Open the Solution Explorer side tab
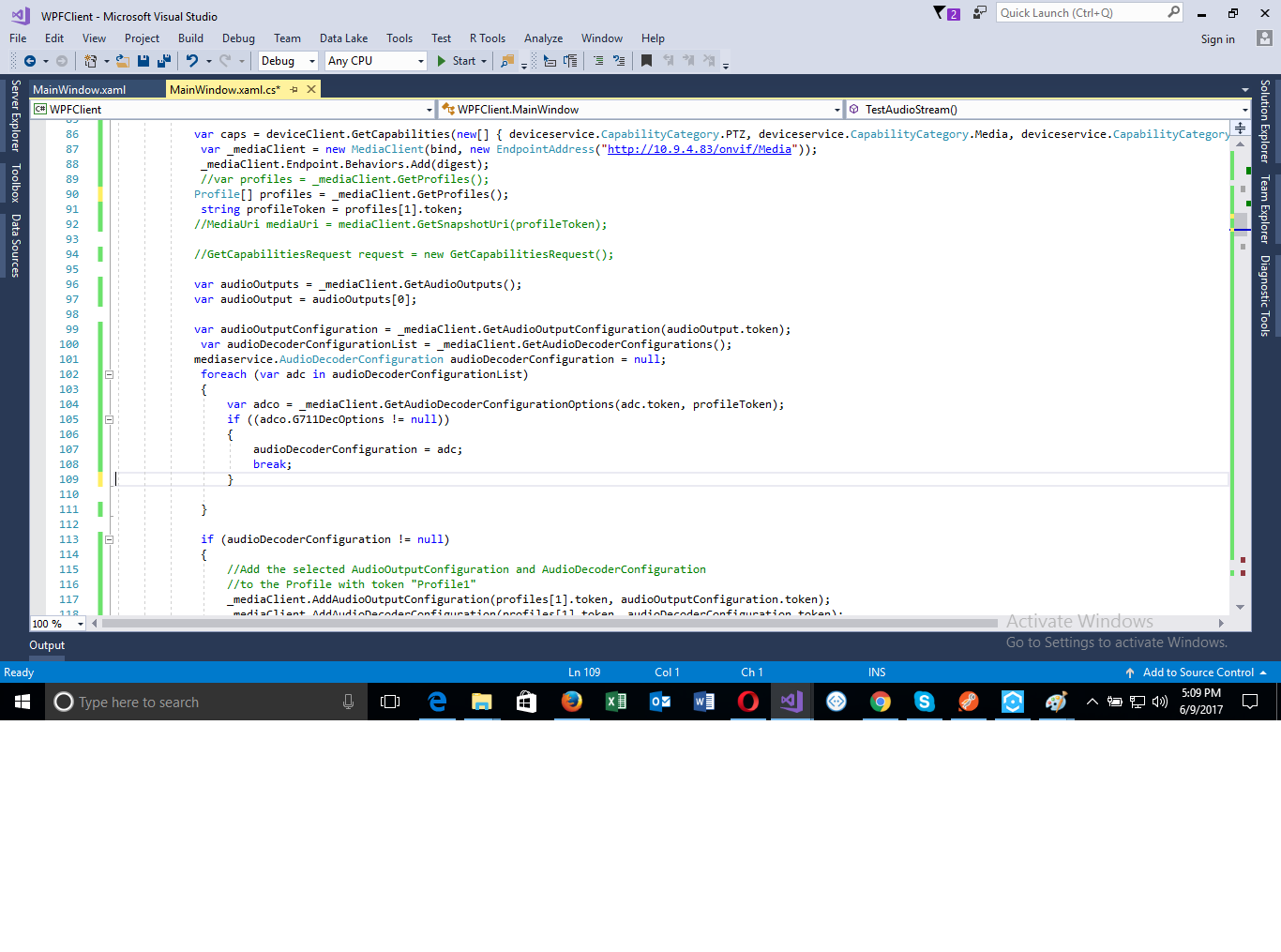1281x952 pixels. pos(1265,121)
